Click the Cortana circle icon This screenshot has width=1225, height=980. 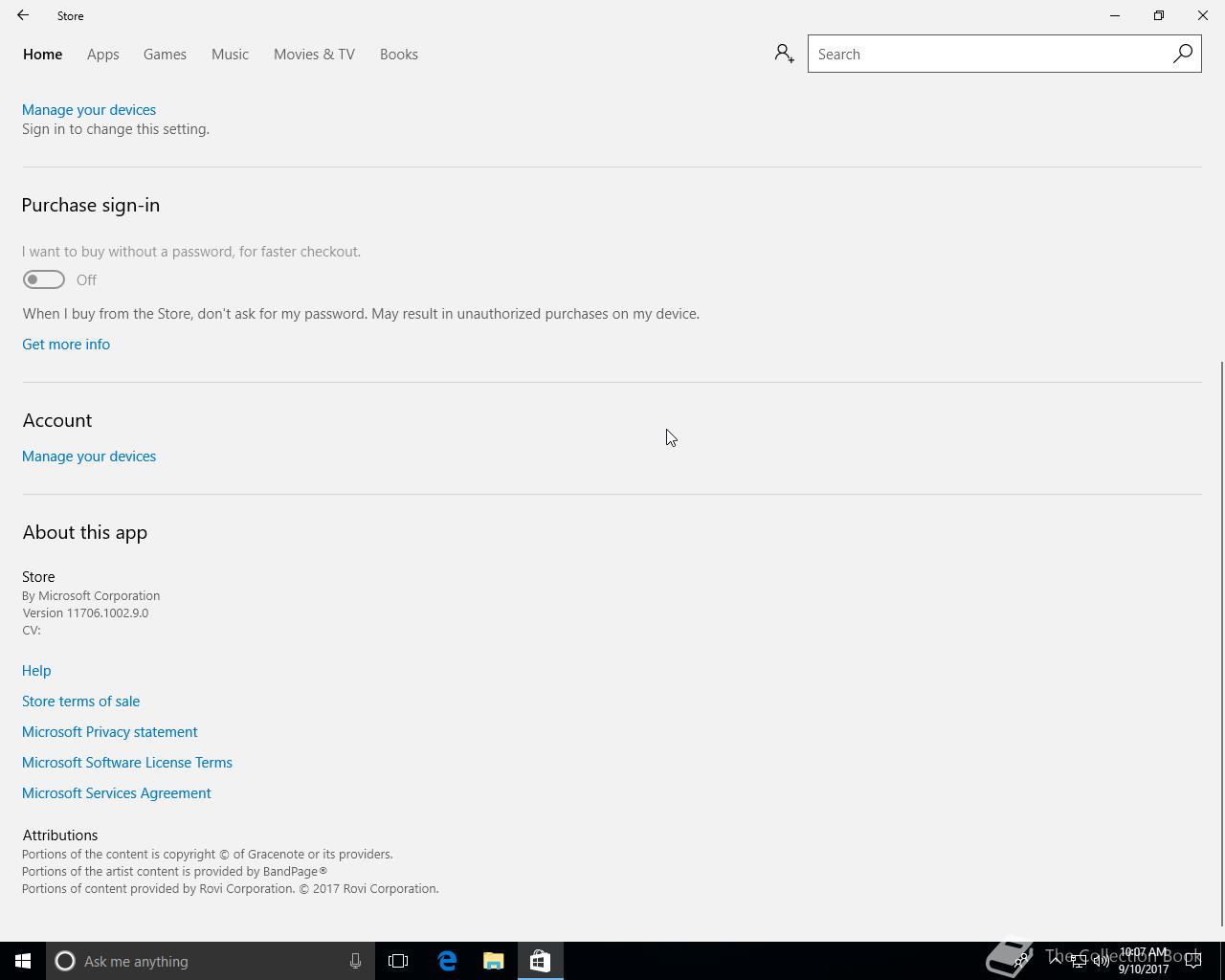pos(65,961)
